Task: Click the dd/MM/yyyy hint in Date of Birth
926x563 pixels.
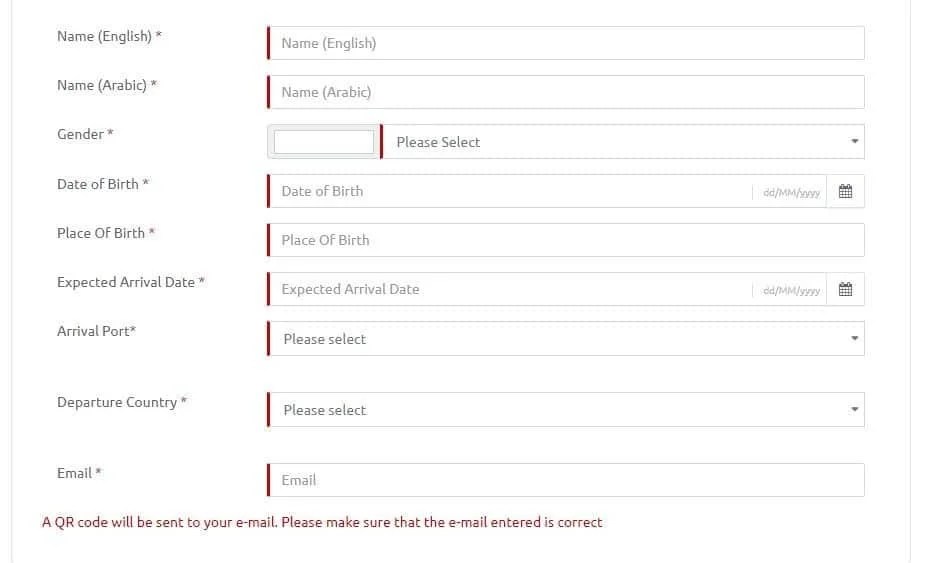Action: 791,193
